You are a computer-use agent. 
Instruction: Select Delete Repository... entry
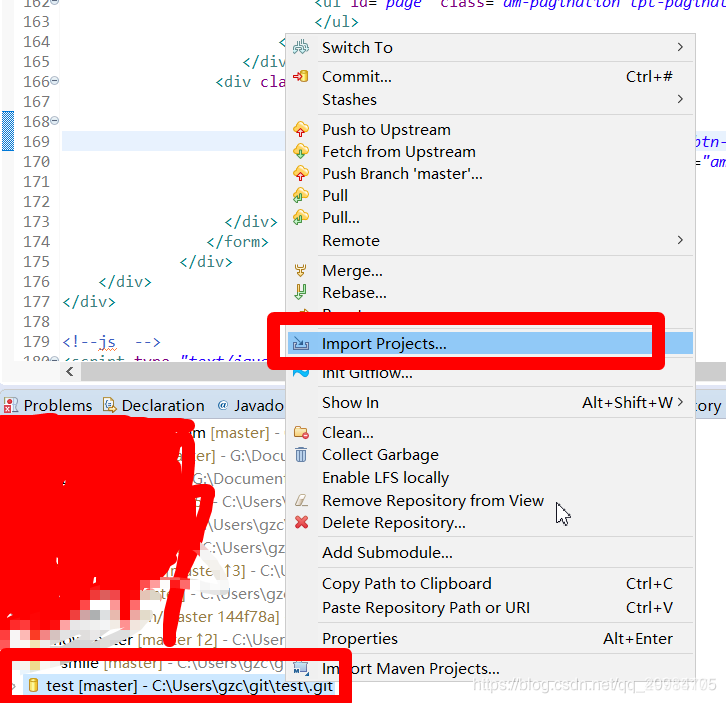pos(490,522)
